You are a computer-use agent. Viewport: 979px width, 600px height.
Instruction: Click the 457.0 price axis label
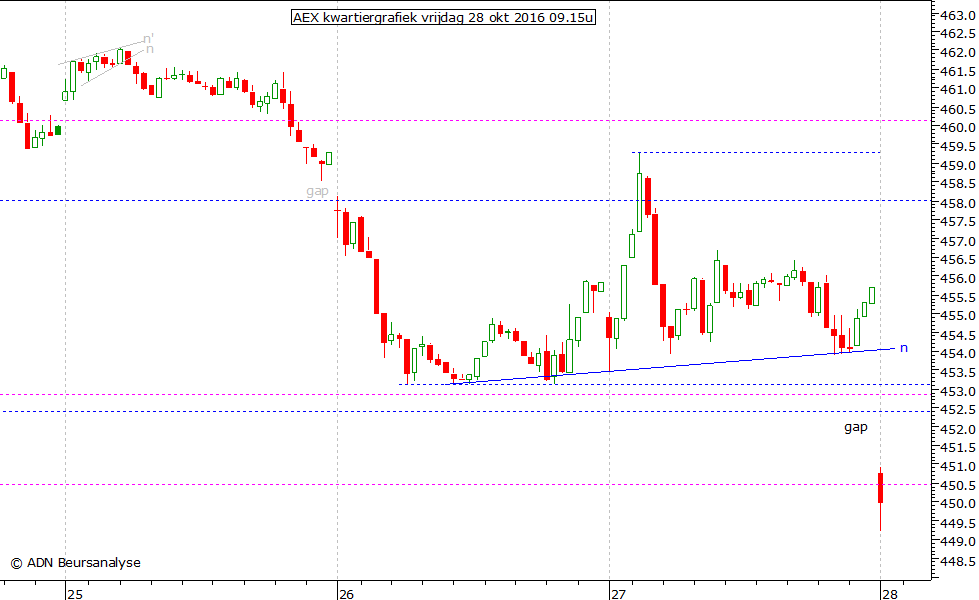click(958, 240)
